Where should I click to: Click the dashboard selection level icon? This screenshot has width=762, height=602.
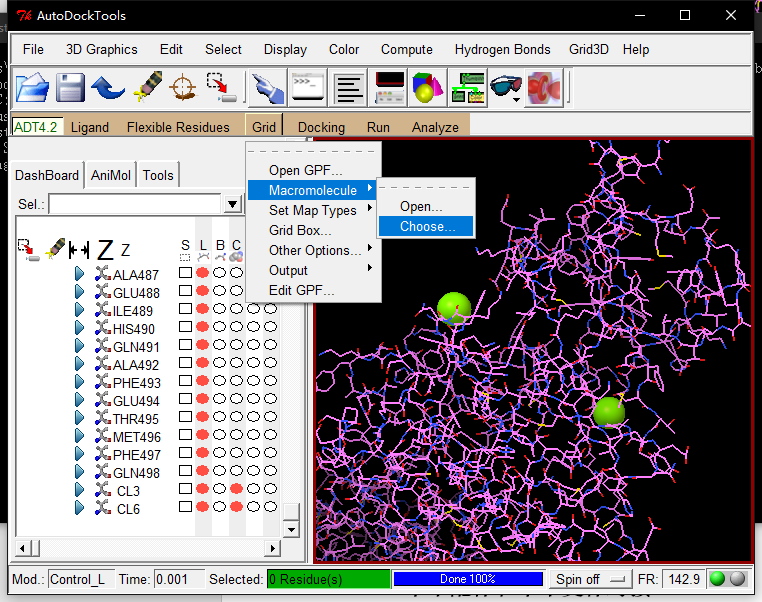[28, 250]
